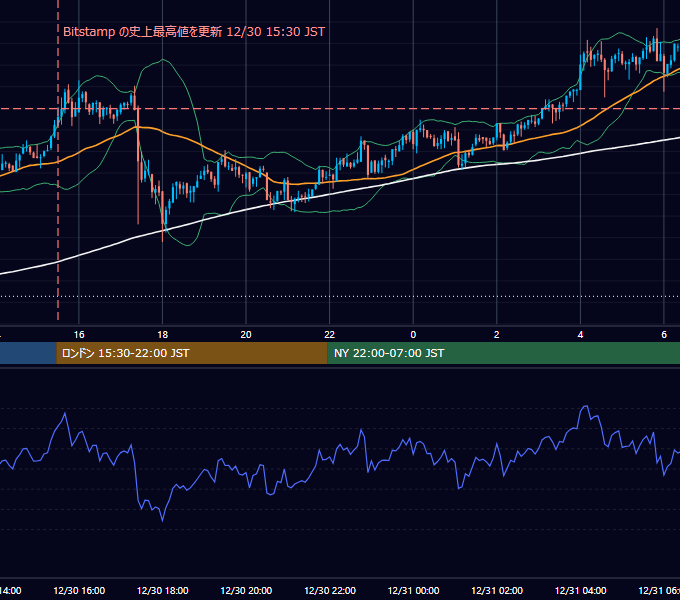
Task: Click the 6 hour axis label
Action: pos(664,335)
